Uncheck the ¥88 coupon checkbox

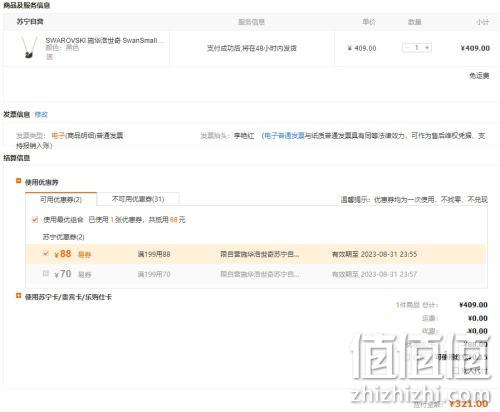(x=46, y=254)
